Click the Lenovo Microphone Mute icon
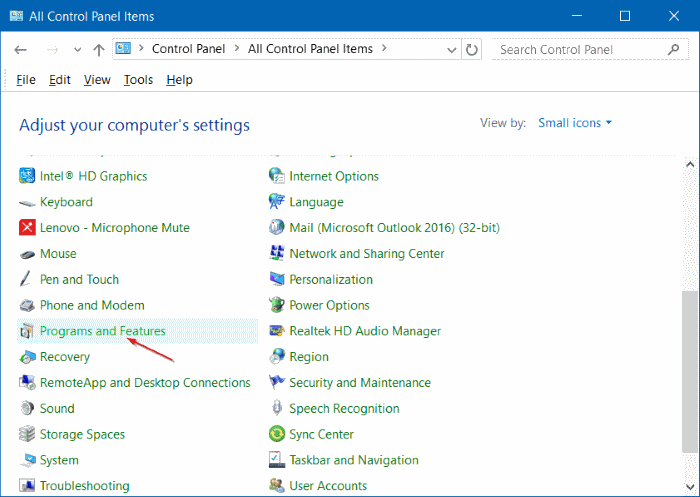This screenshot has width=700, height=497. point(27,228)
